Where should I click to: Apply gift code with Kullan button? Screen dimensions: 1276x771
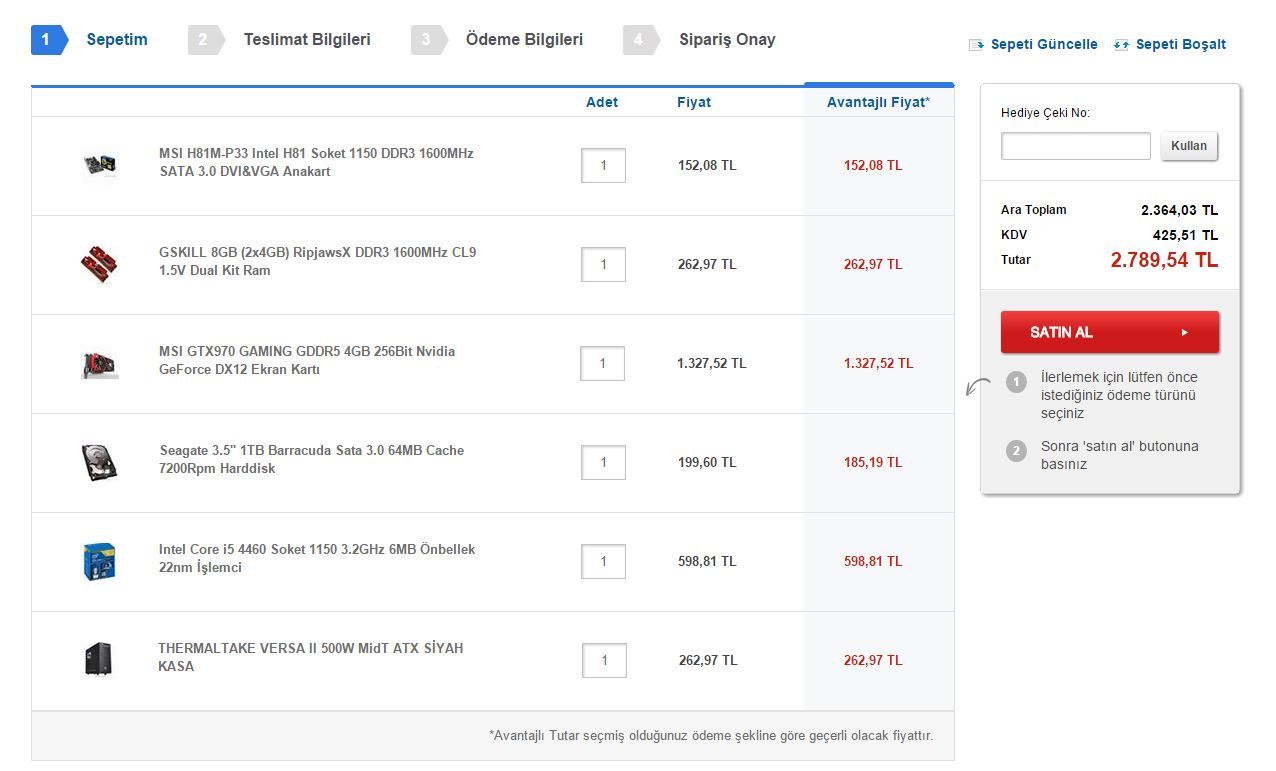[1189, 146]
